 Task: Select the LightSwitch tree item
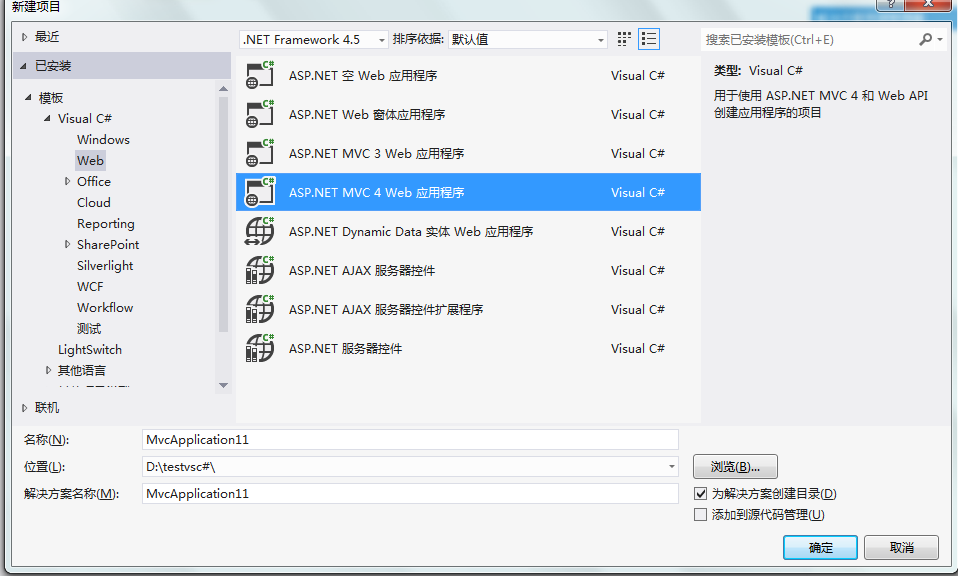(90, 349)
